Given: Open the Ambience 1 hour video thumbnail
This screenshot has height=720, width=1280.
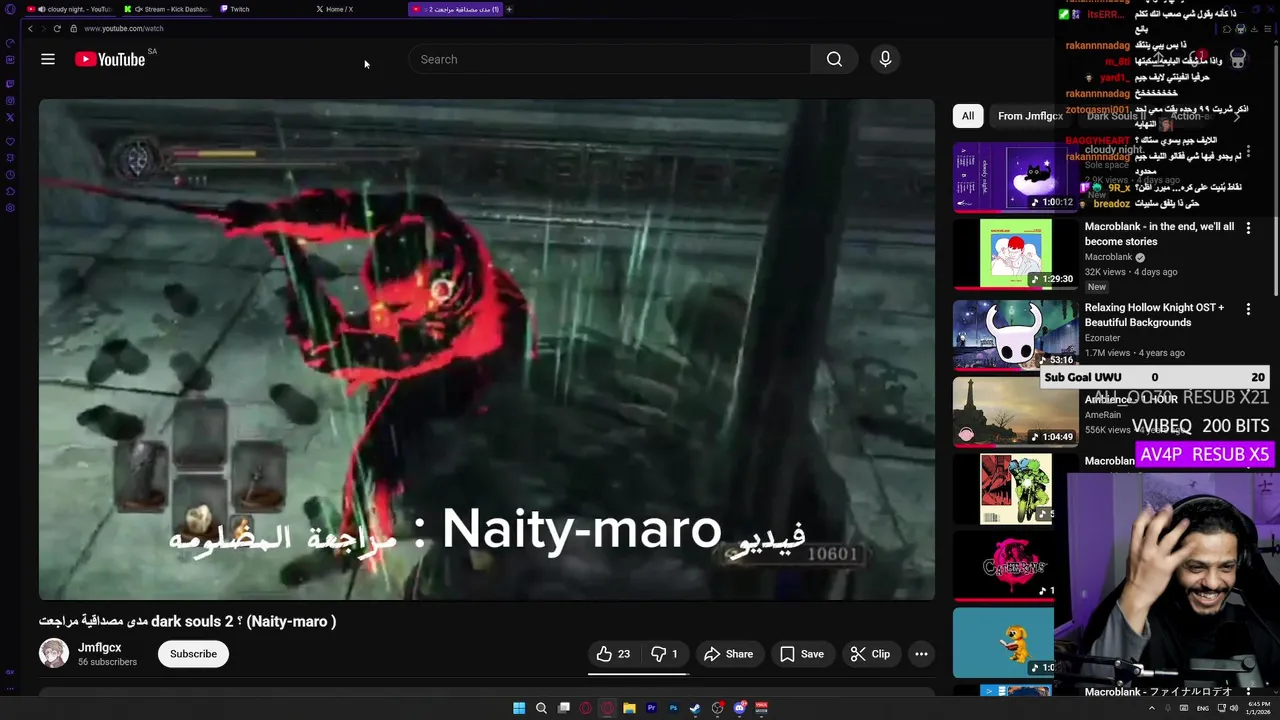Looking at the screenshot, I should tap(1015, 412).
